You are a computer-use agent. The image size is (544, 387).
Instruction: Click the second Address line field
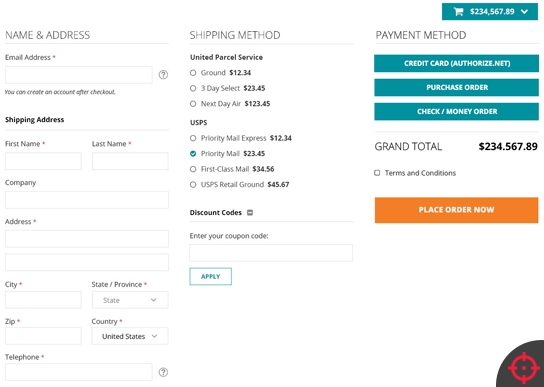tap(87, 262)
